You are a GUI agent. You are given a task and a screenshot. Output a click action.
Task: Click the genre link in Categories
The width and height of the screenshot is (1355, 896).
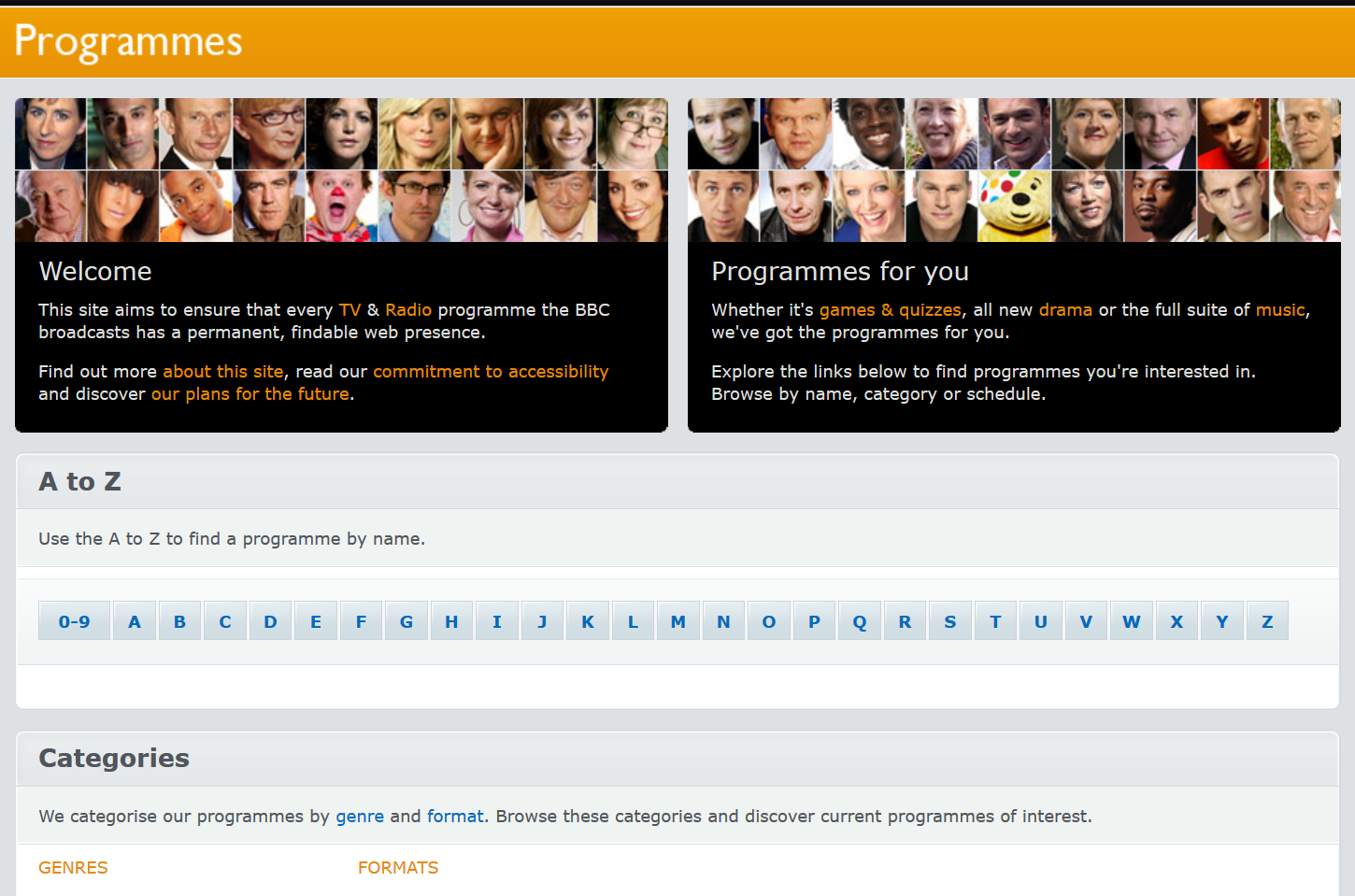[x=360, y=817]
